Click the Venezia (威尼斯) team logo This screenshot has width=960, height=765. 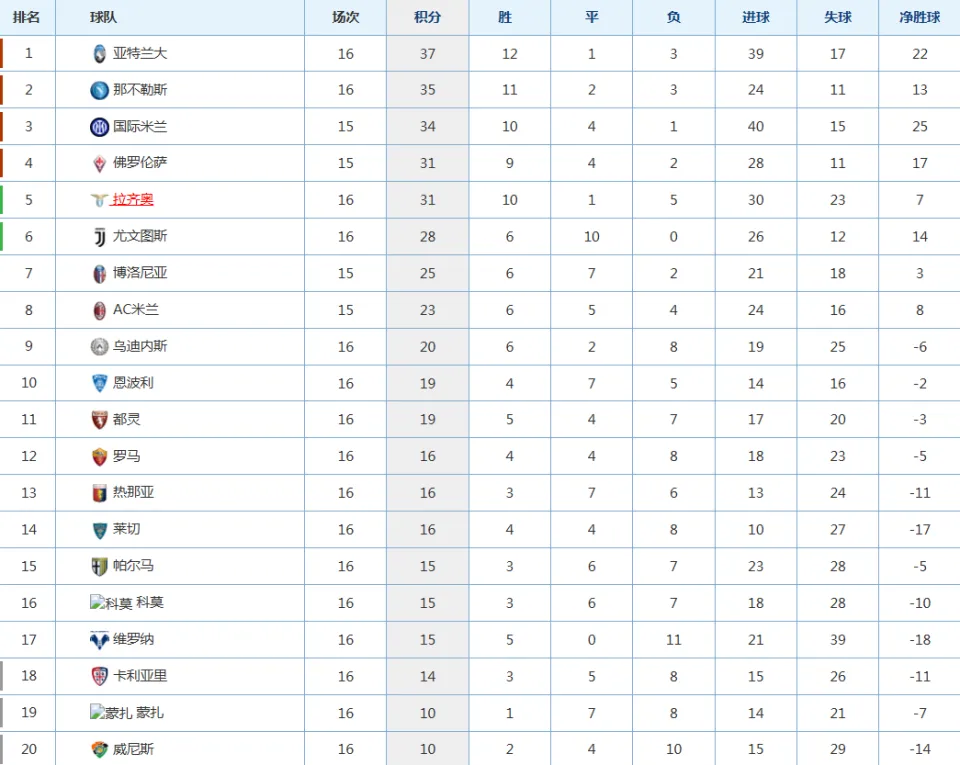[99, 749]
